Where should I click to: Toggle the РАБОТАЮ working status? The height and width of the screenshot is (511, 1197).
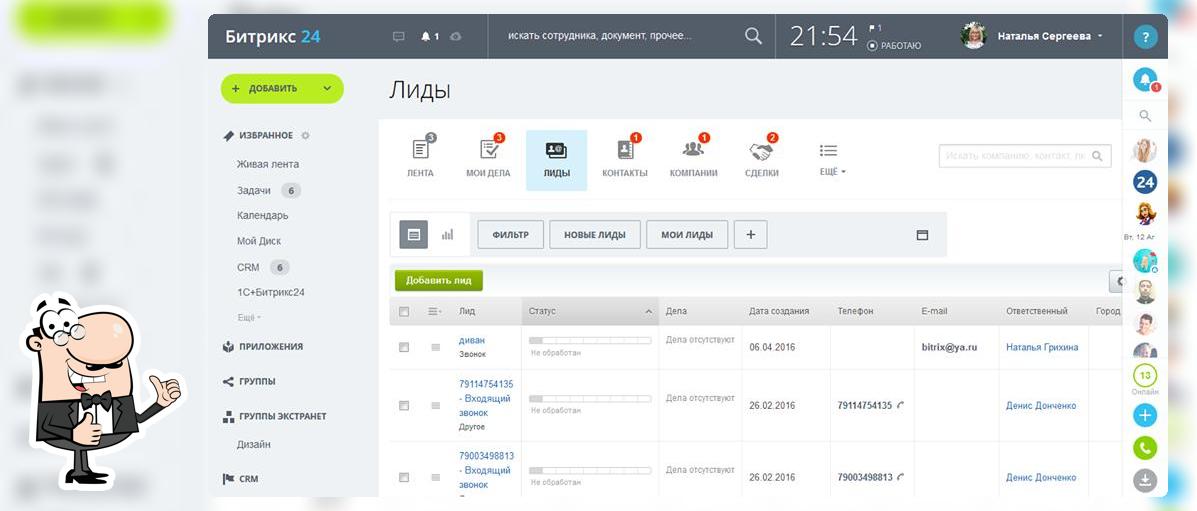pyautogui.click(x=894, y=46)
